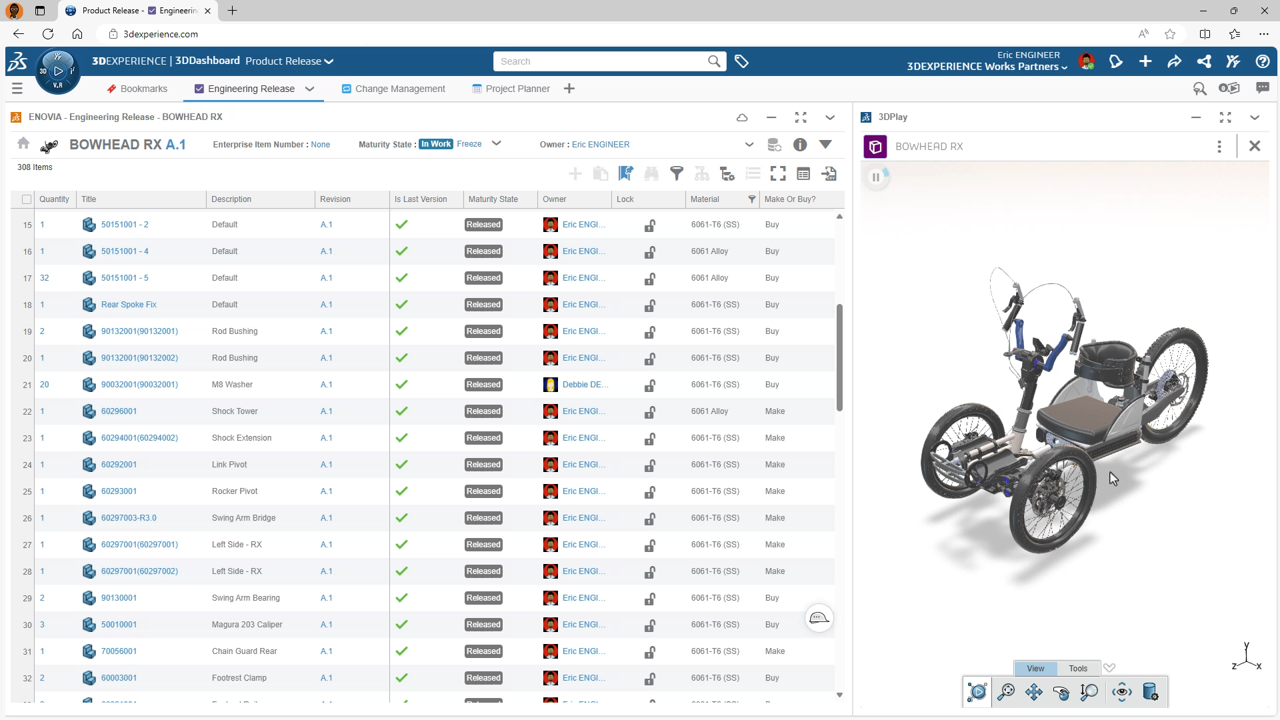Toggle lock for 60292001 Link Pivot row
The height and width of the screenshot is (720, 1280).
(650, 465)
